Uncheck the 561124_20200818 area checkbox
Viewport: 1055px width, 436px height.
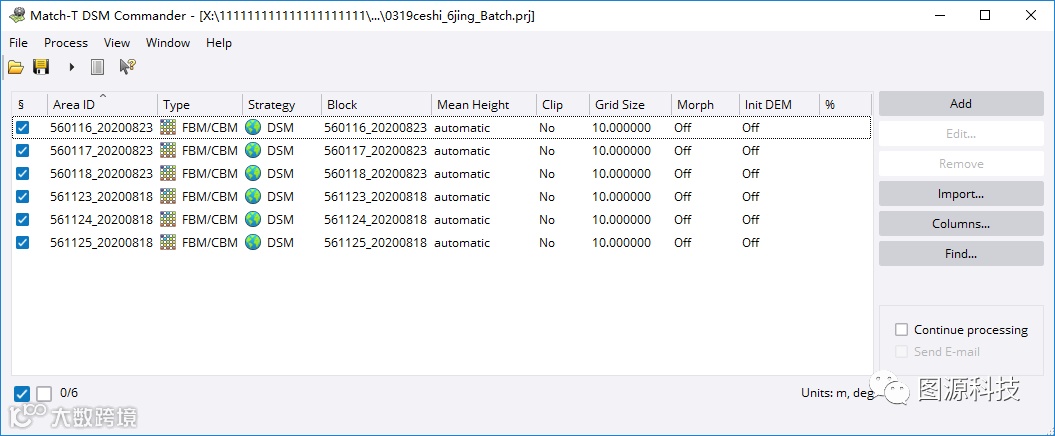(22, 219)
